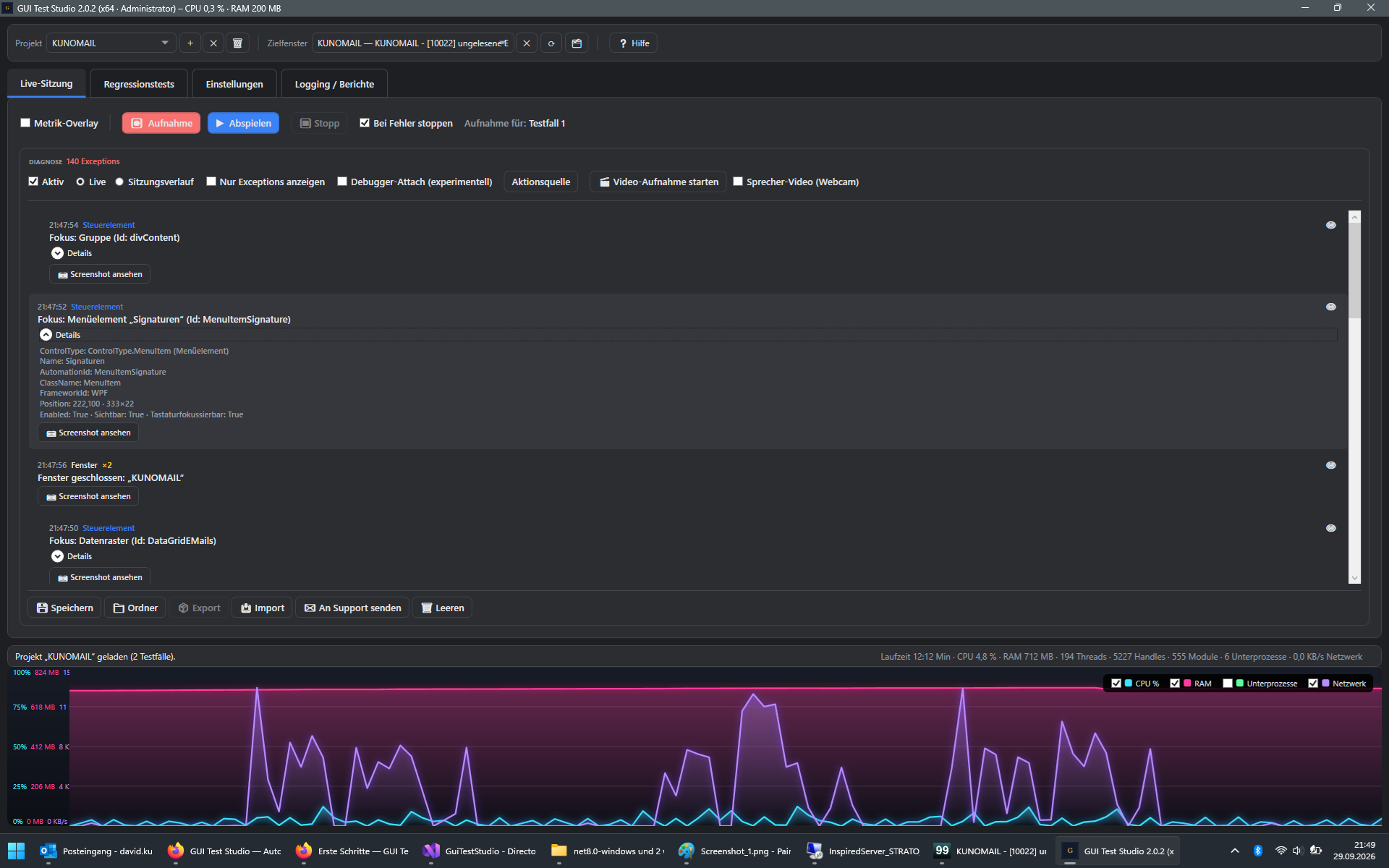This screenshot has height=868, width=1389.
Task: Play back the test with Abspielen
Action: click(x=243, y=123)
